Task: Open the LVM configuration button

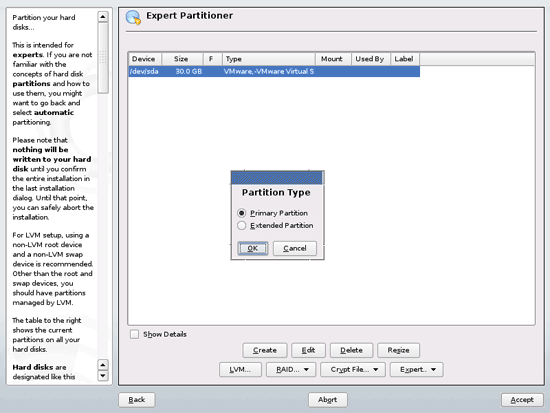Action: coord(240,369)
